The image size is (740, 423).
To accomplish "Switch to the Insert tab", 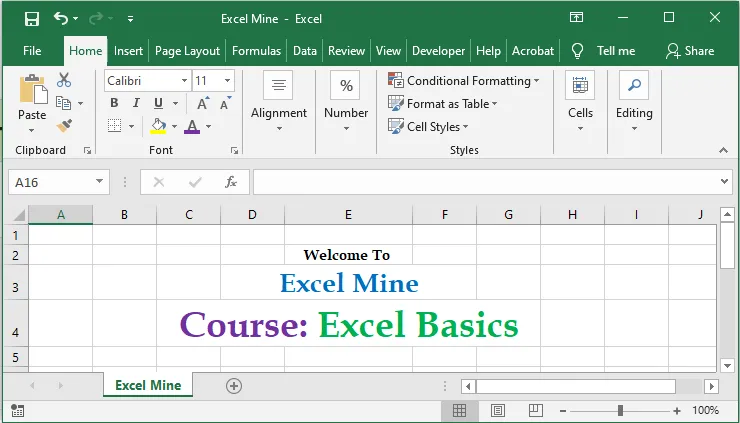I will 128,51.
